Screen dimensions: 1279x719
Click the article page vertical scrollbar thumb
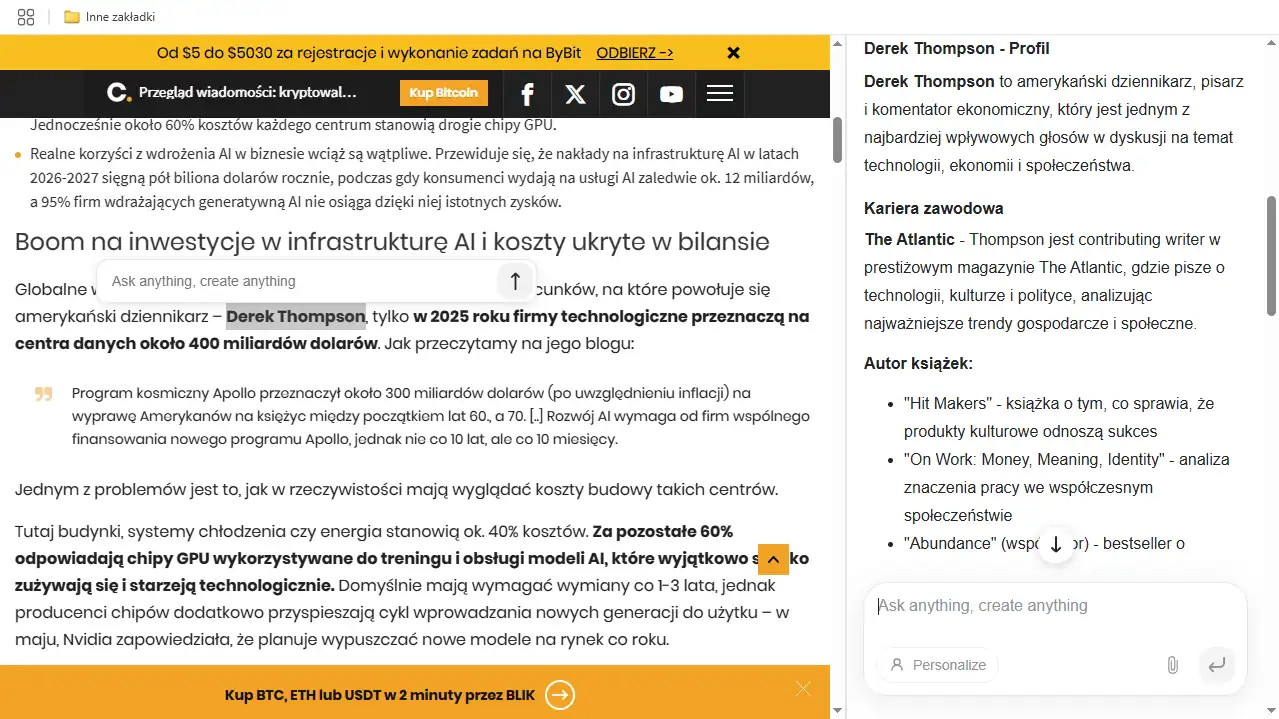(x=838, y=140)
